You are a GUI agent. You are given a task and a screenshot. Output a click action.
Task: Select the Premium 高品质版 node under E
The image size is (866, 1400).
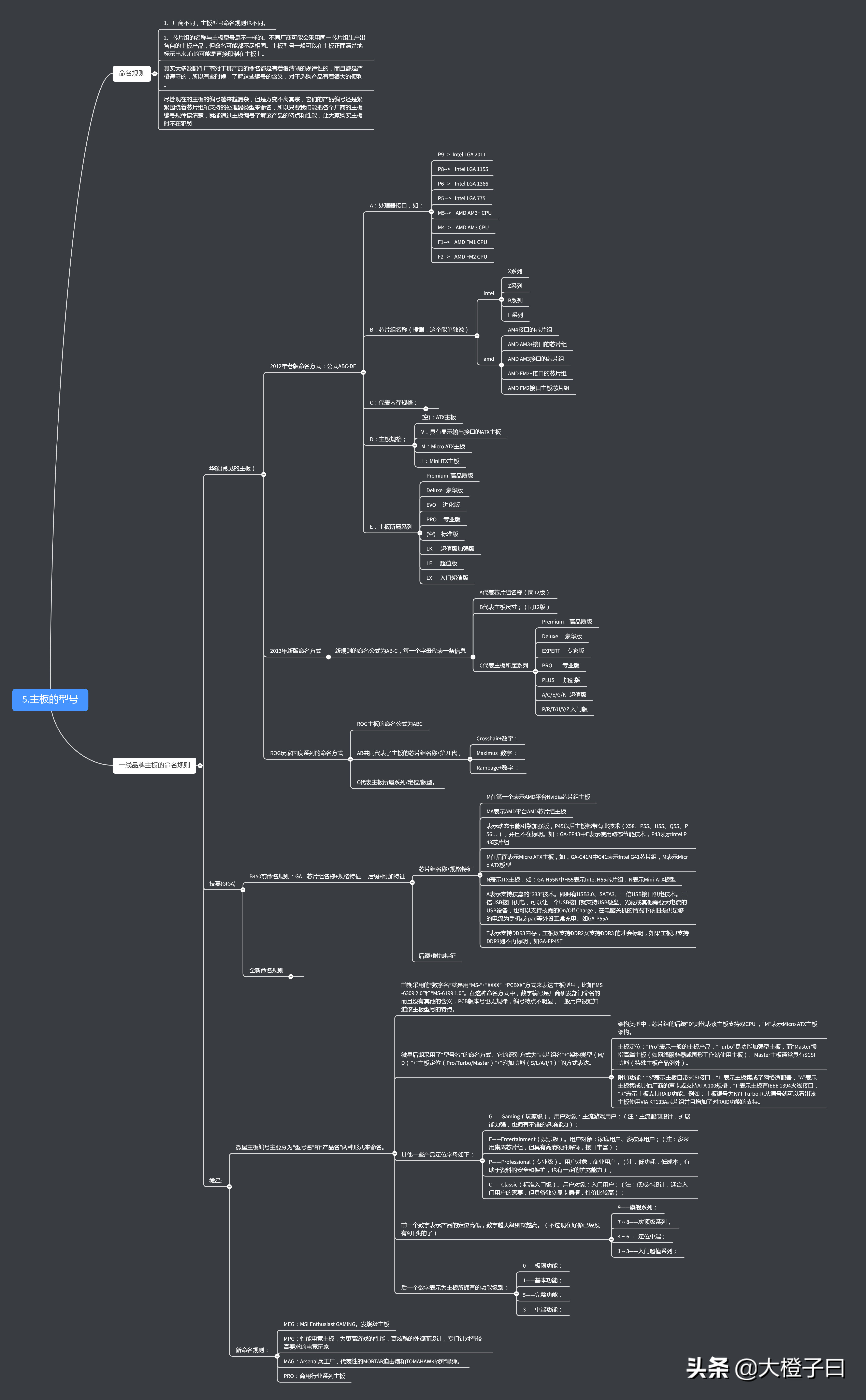pos(450,476)
